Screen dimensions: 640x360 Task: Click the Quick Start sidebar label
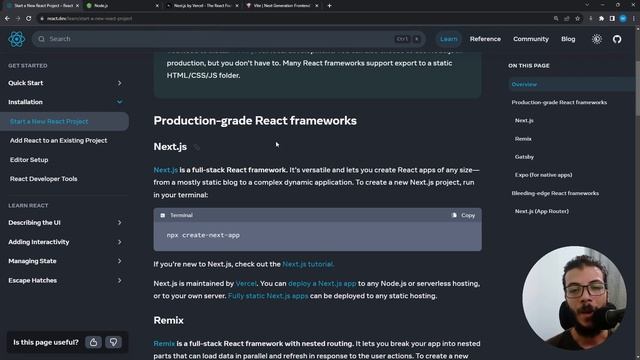click(25, 83)
